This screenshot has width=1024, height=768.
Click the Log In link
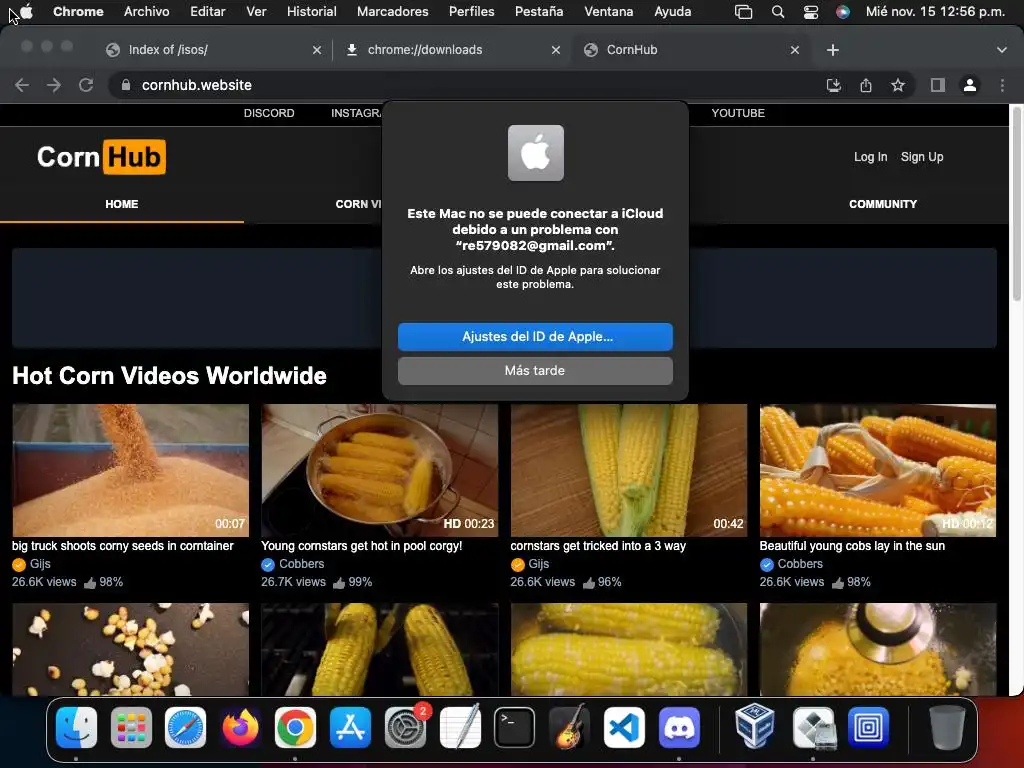pyautogui.click(x=871, y=157)
